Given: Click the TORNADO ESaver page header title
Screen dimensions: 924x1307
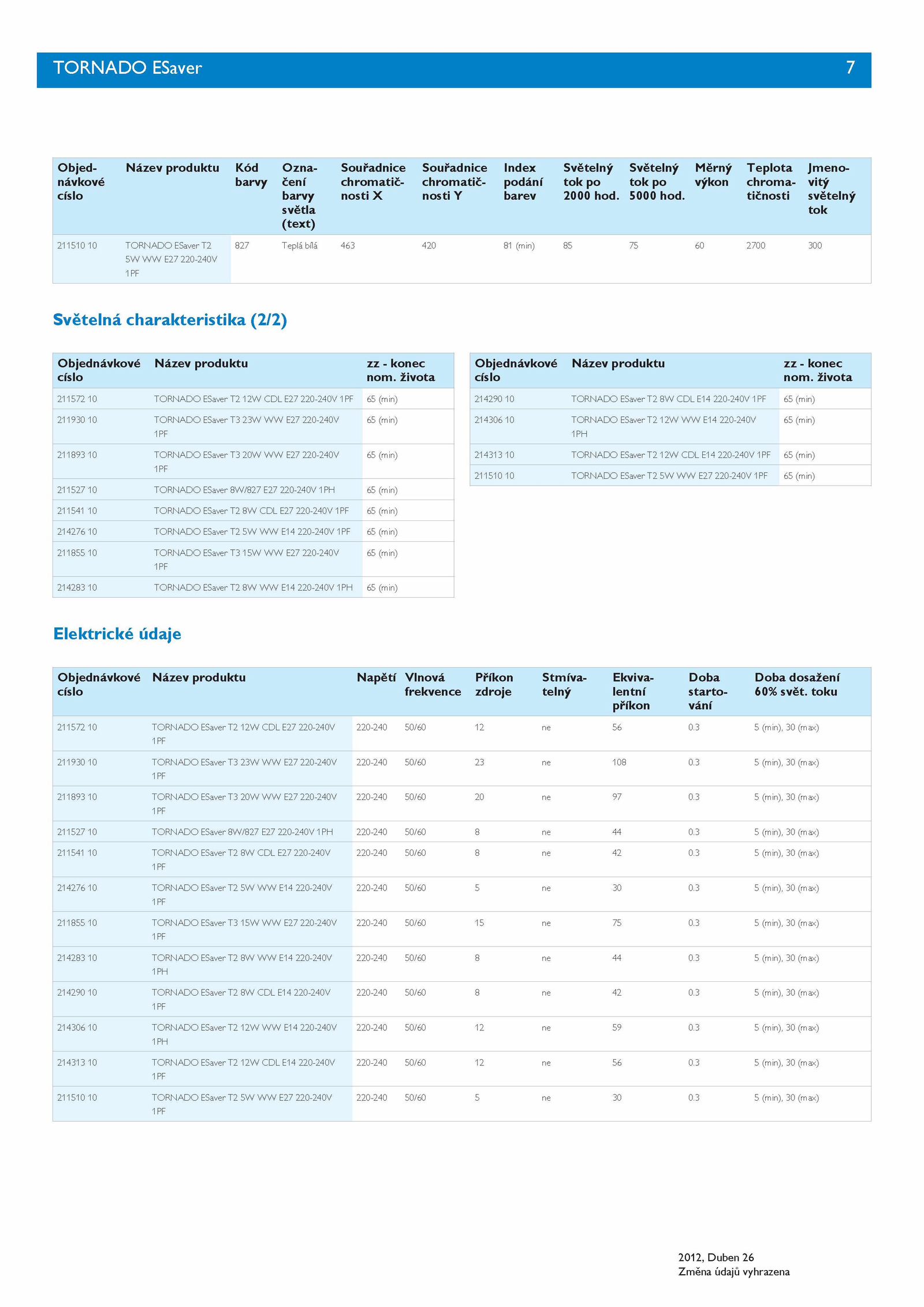Looking at the screenshot, I should point(128,68).
